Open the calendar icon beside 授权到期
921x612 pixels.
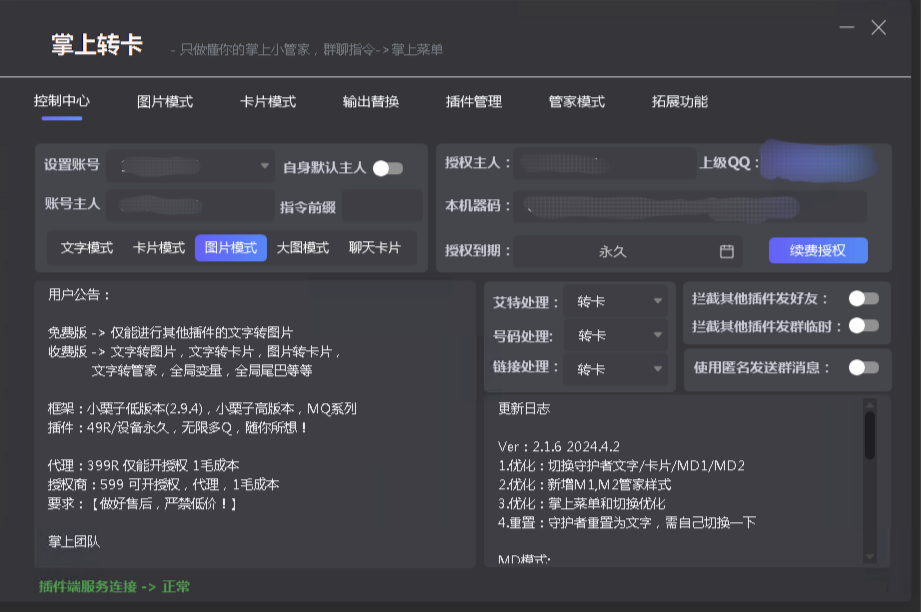click(728, 250)
